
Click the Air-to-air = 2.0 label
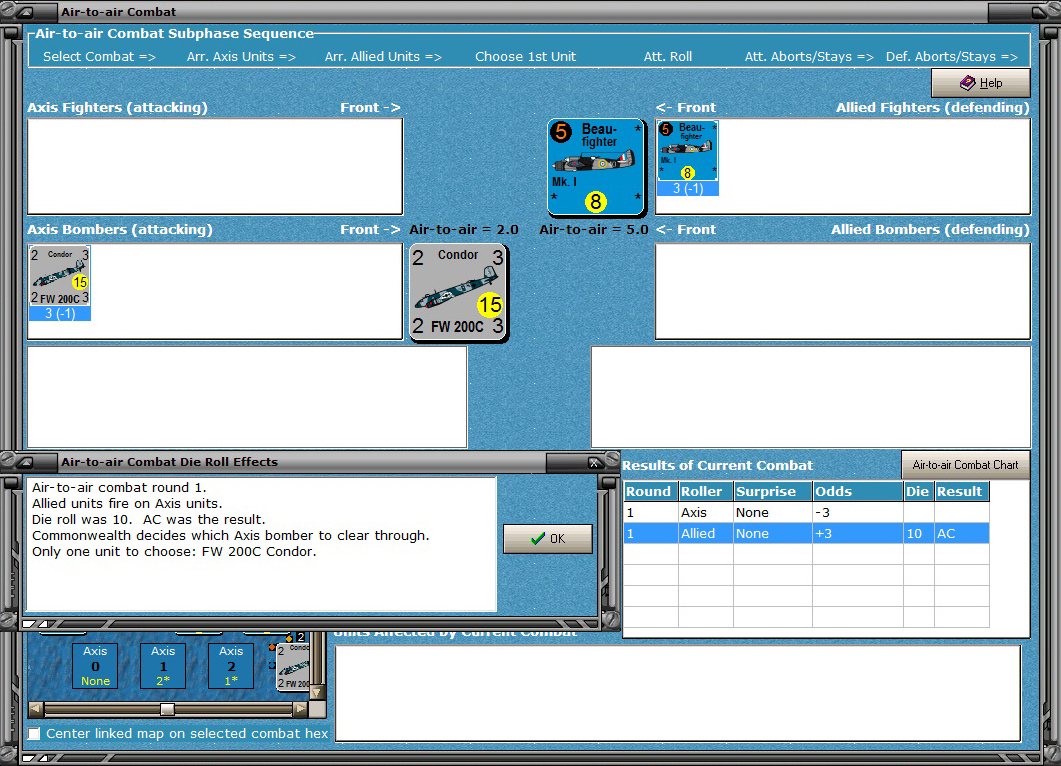click(464, 229)
